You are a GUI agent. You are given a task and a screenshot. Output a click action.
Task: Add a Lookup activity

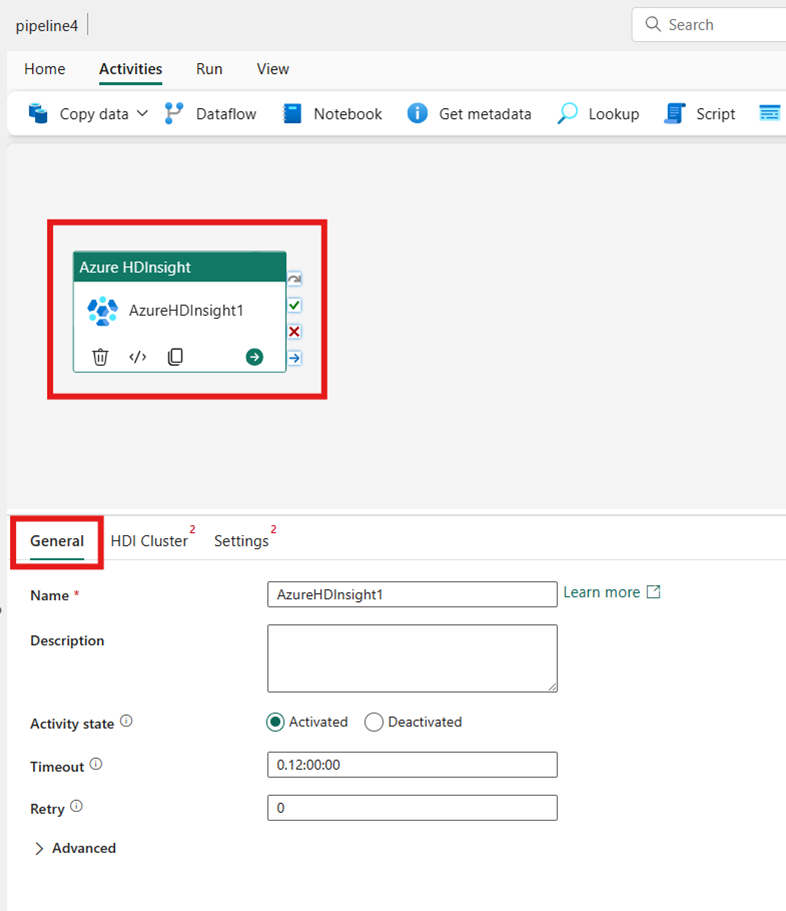click(598, 114)
